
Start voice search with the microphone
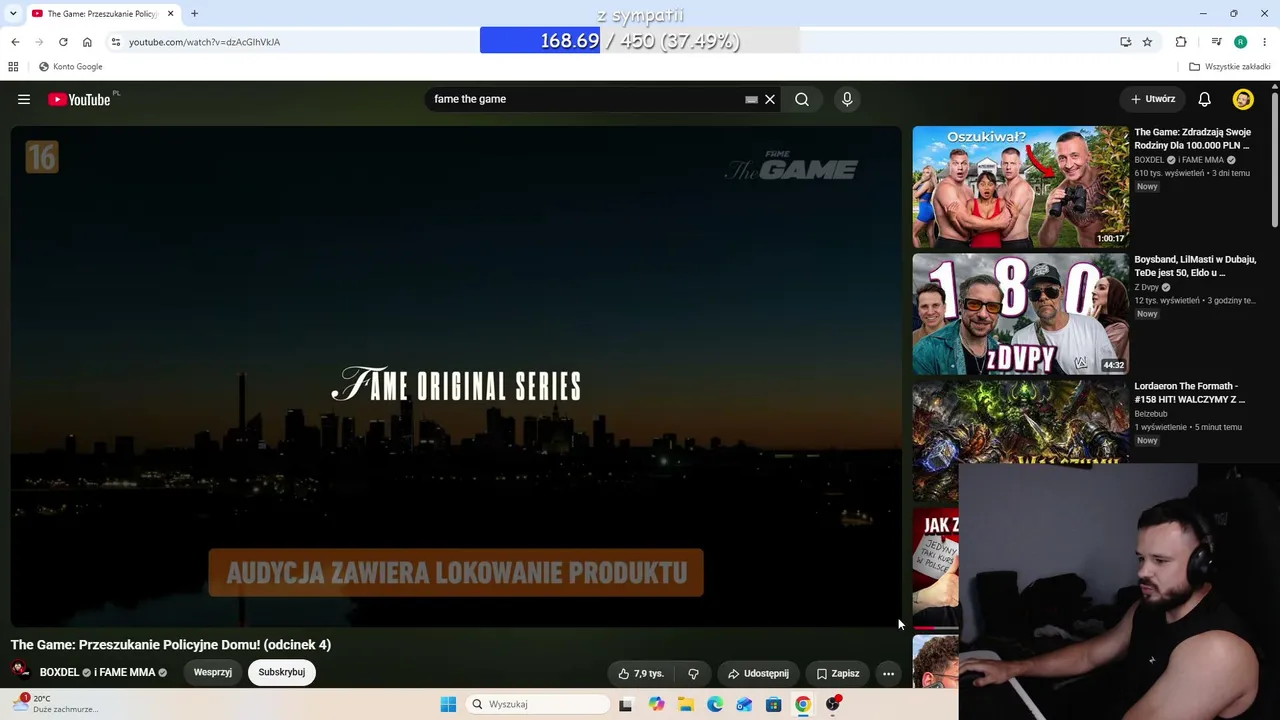[847, 99]
